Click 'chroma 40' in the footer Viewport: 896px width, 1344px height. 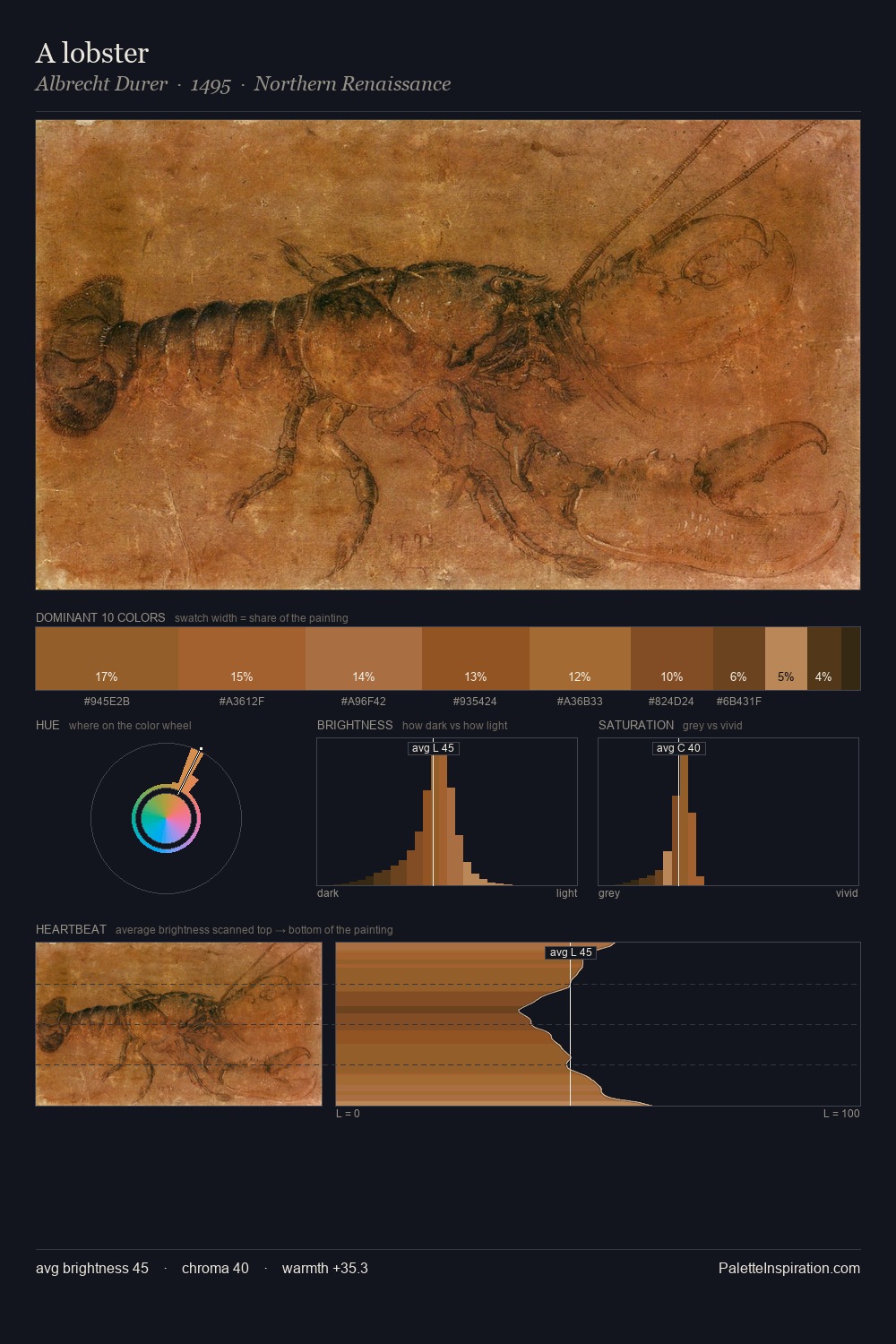(x=215, y=1268)
